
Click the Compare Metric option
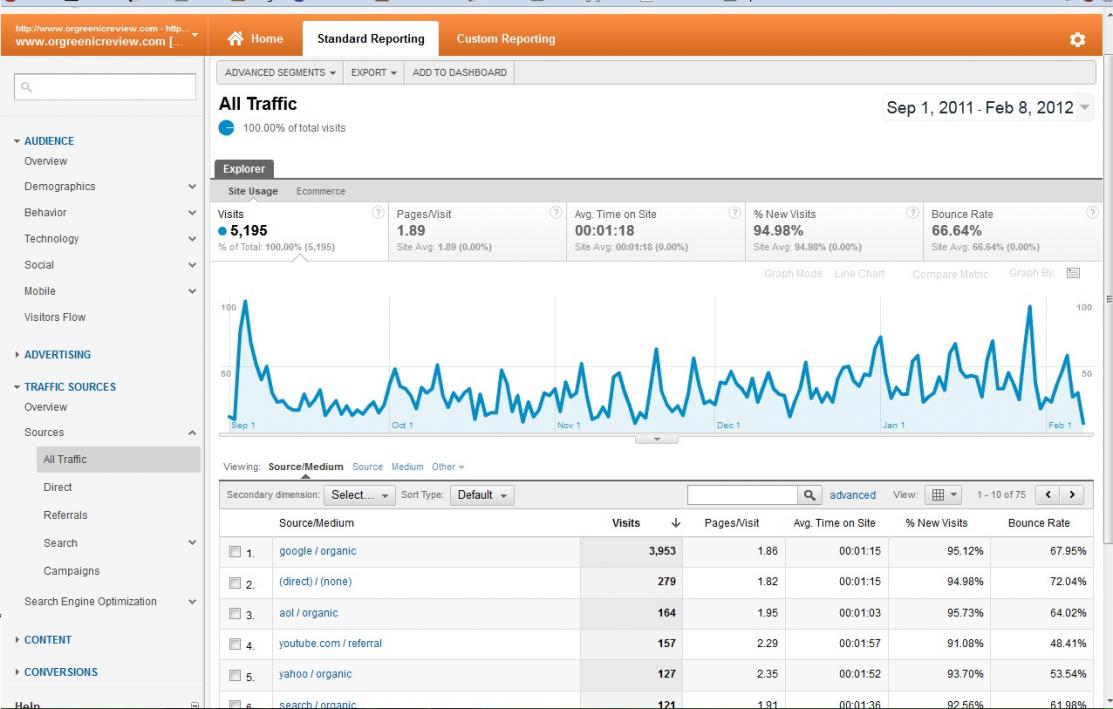[x=950, y=274]
